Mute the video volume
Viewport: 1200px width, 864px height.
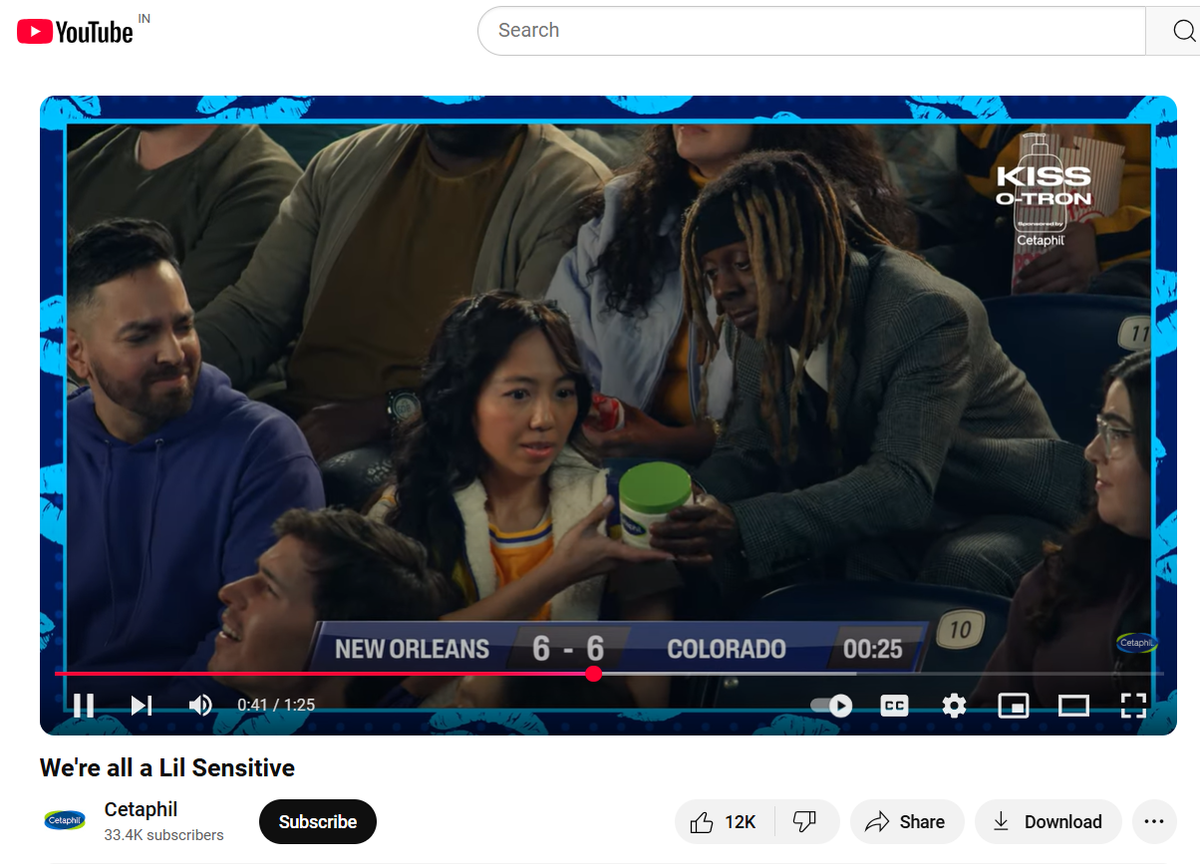(200, 705)
